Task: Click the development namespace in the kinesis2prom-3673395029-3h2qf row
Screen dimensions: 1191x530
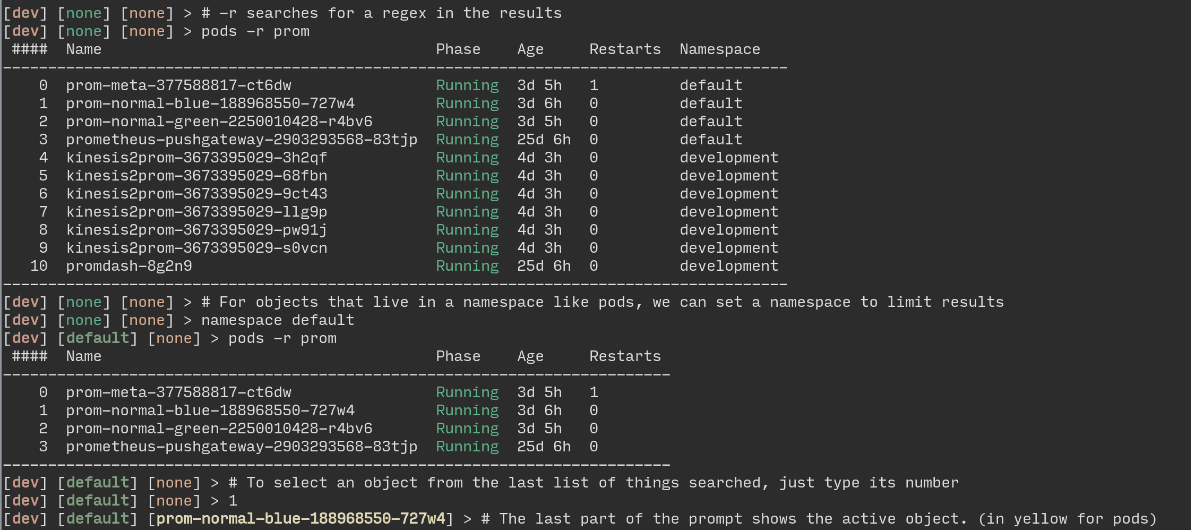Action: [729, 157]
